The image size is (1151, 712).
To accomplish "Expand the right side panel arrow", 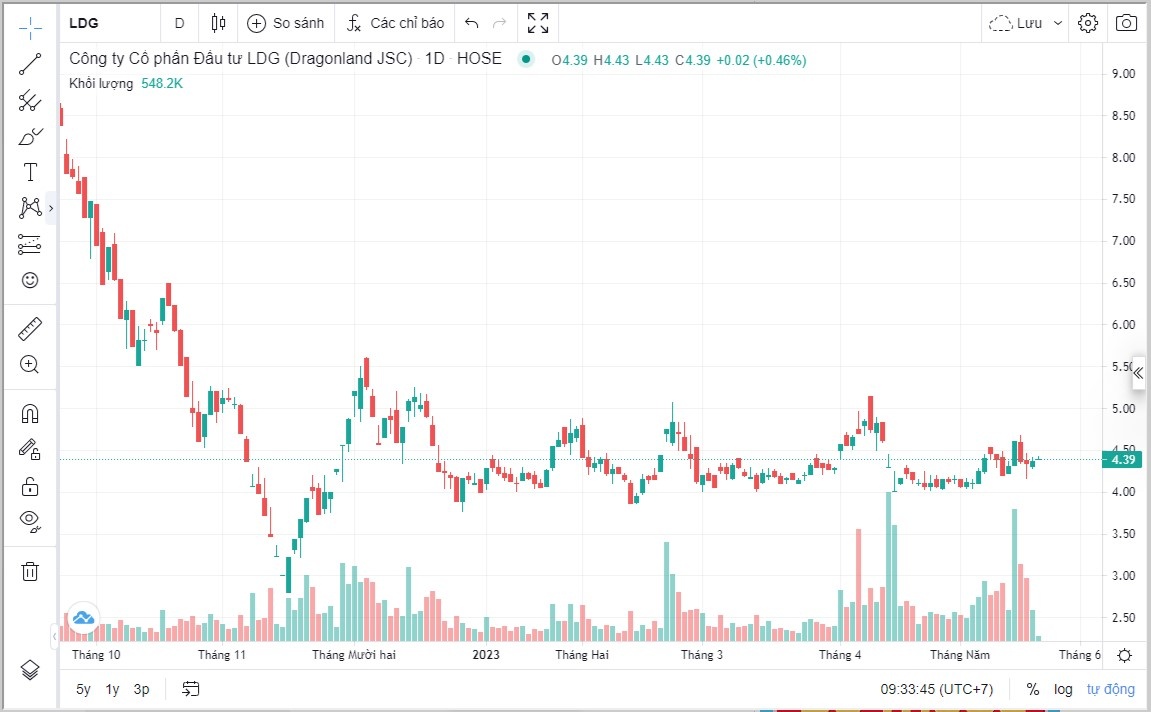I will pyautogui.click(x=1138, y=372).
